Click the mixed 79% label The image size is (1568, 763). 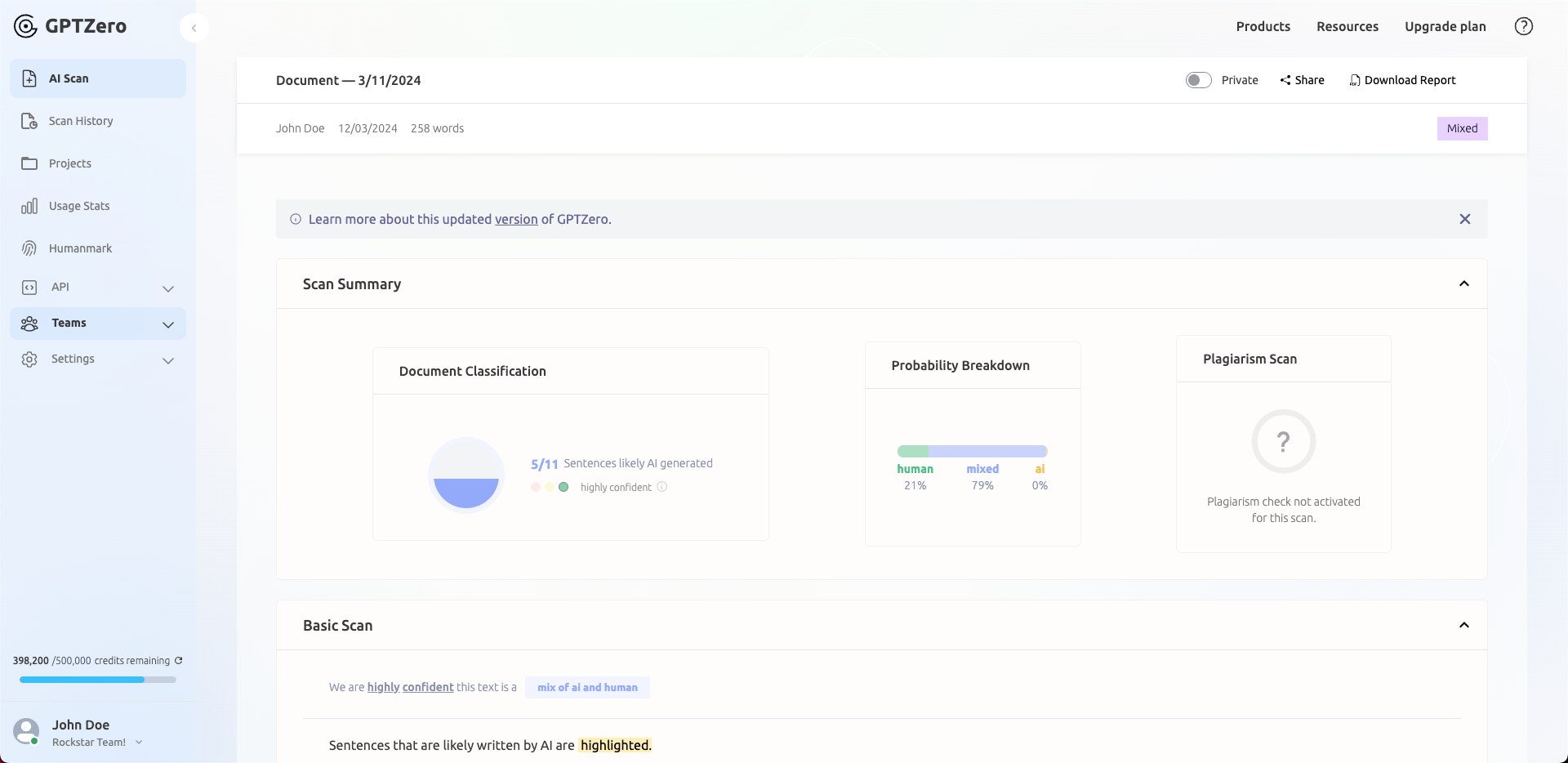(982, 477)
